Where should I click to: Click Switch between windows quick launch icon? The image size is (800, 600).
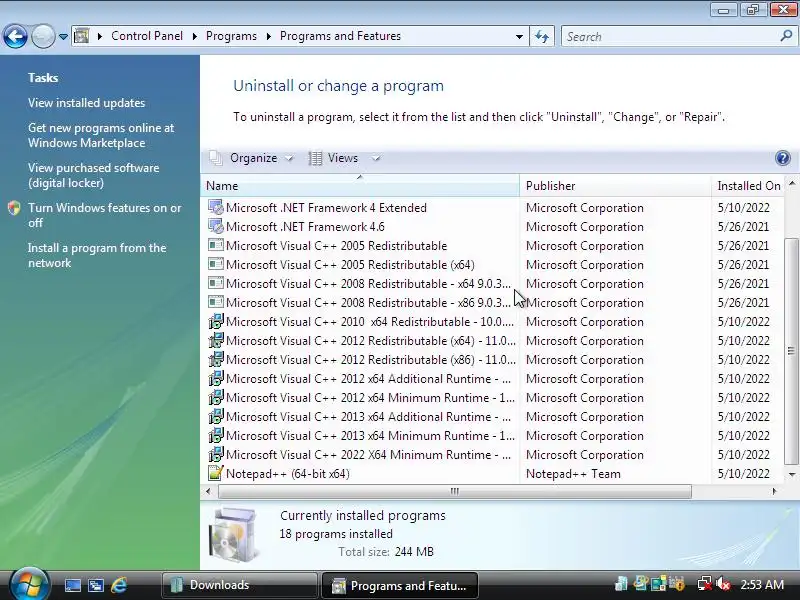(96, 585)
